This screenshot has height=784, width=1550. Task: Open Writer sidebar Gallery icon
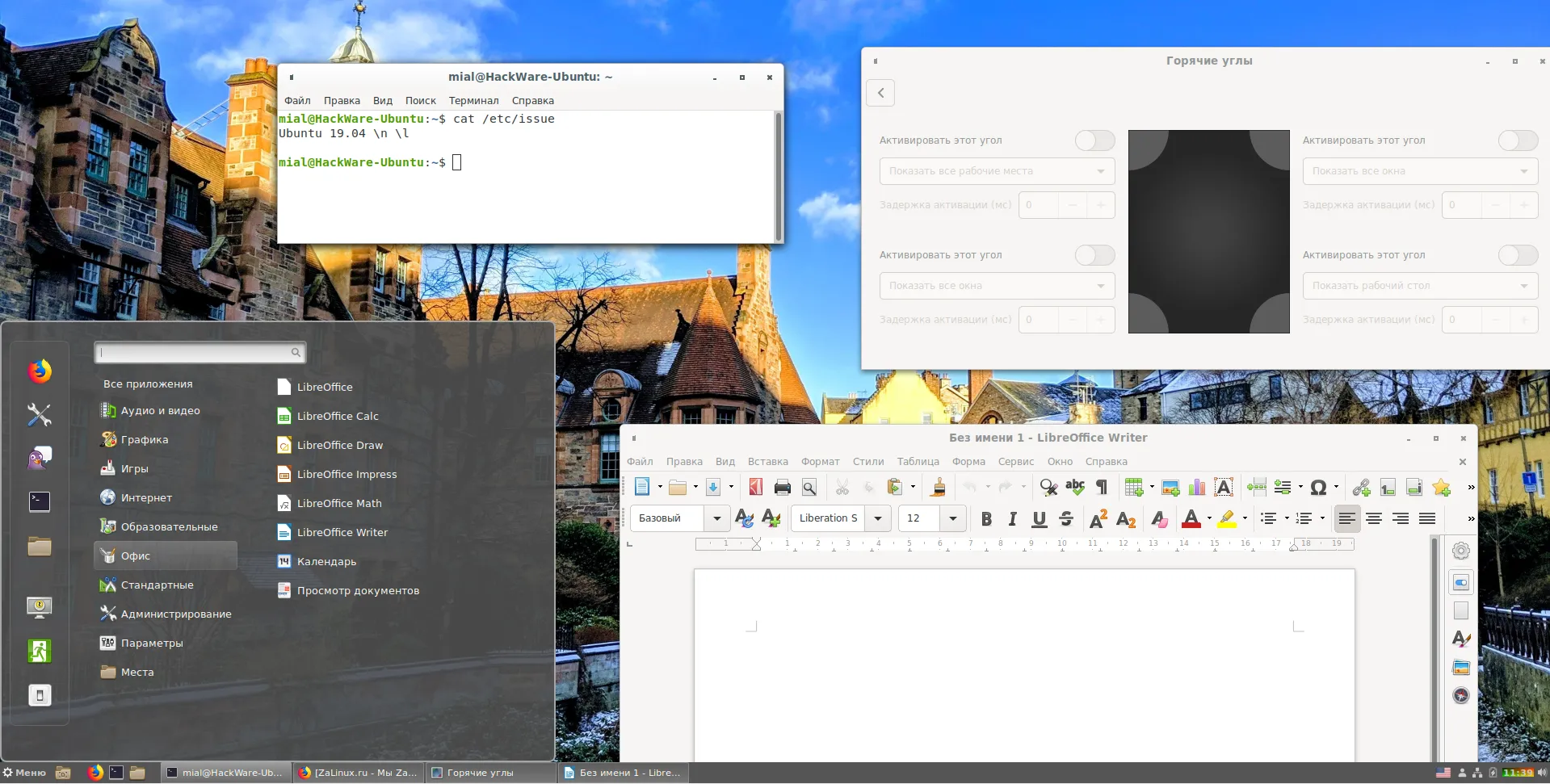pos(1460,667)
